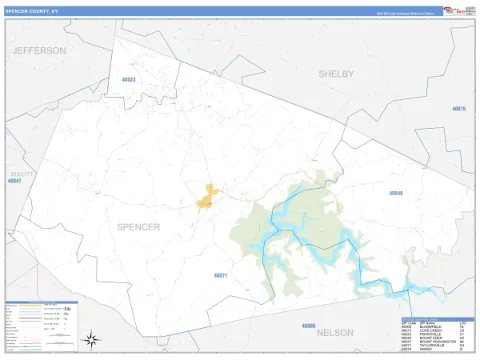Click ZIP code label 40046
The image size is (480, 360).
396,193
